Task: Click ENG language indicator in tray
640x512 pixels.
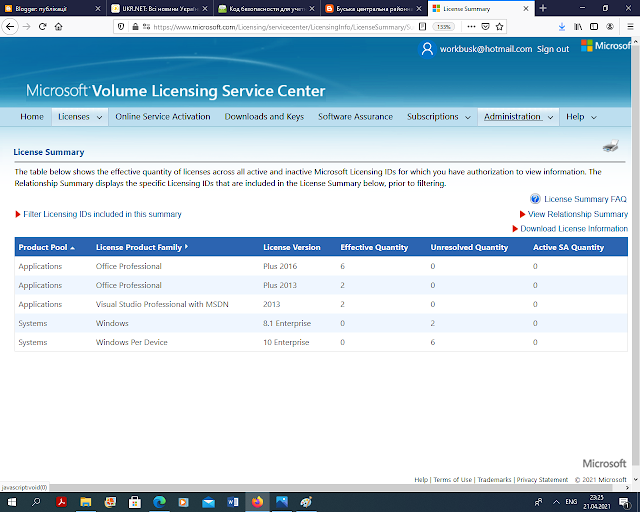Action: tap(571, 502)
